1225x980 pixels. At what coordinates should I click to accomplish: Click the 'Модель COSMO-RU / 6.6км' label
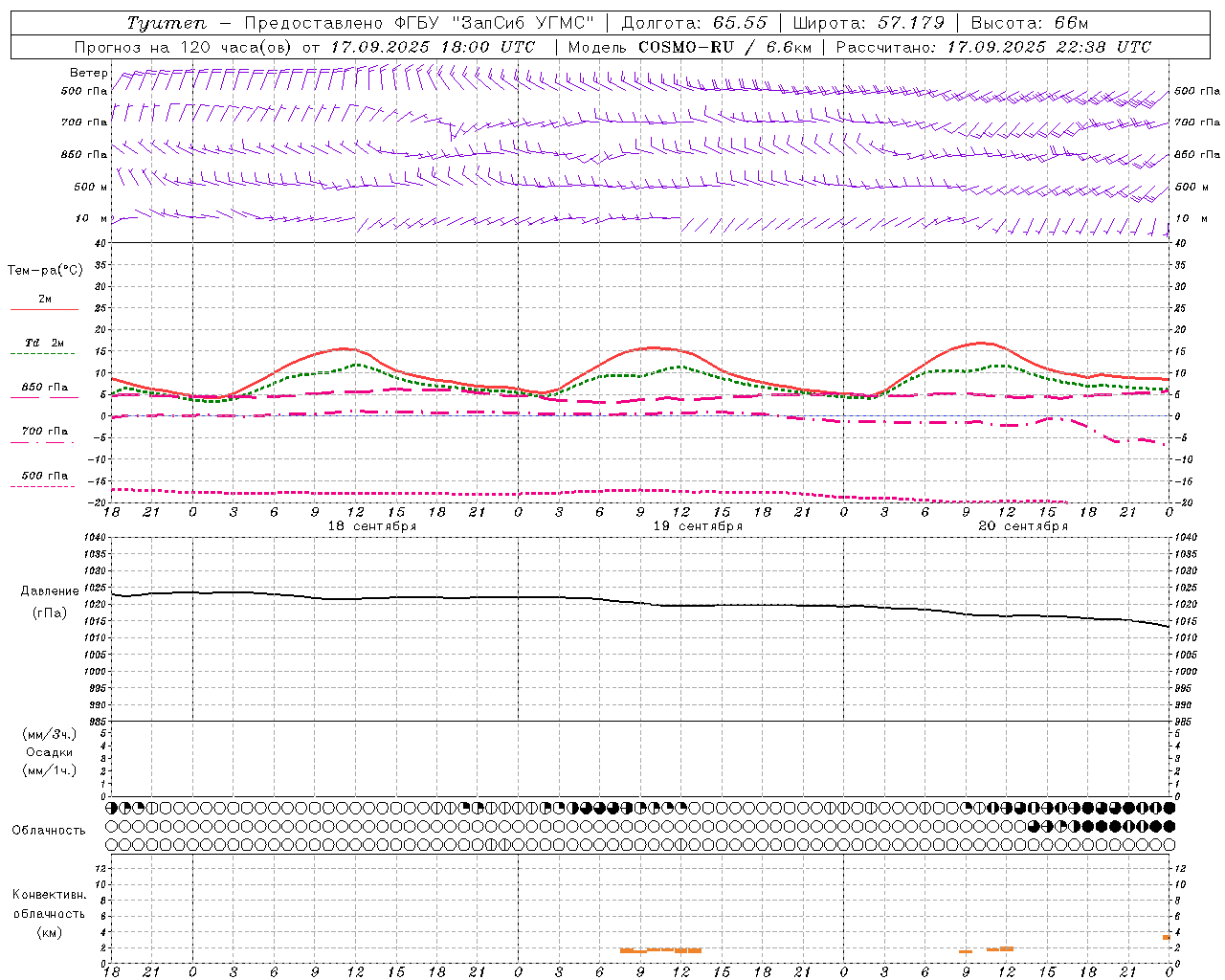(690, 47)
